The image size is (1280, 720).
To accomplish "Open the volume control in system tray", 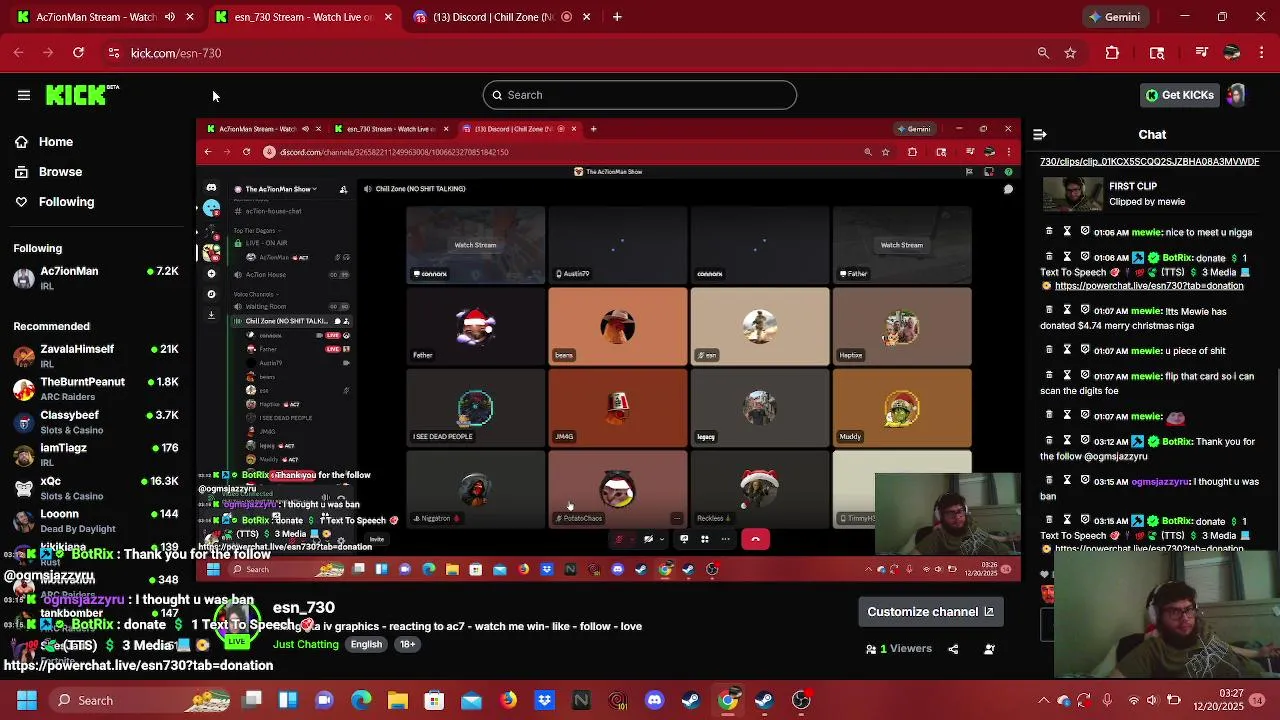I will [x=1152, y=700].
